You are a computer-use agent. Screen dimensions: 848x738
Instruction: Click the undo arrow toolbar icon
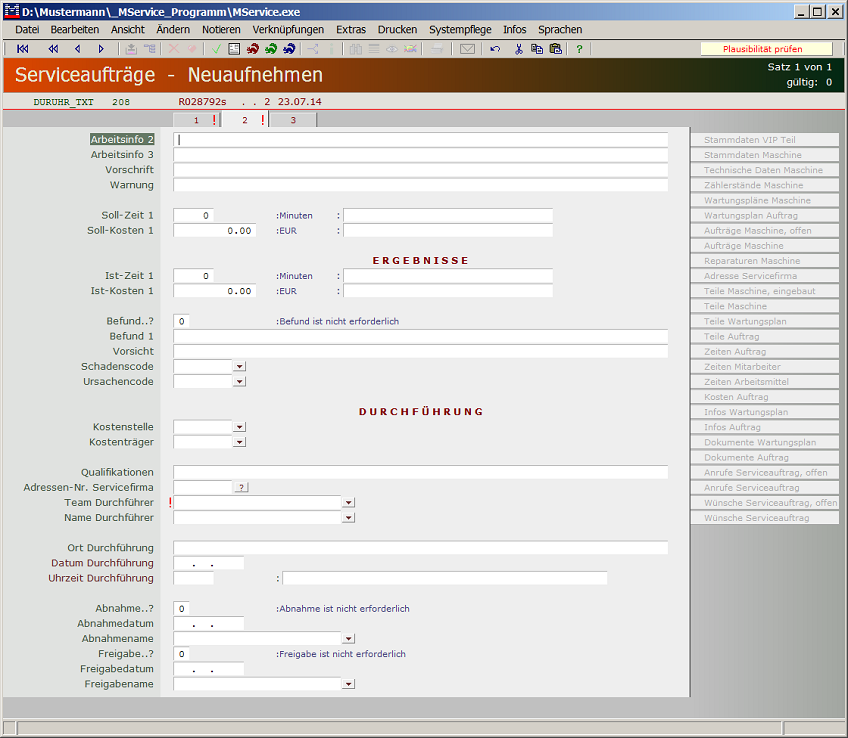click(495, 49)
